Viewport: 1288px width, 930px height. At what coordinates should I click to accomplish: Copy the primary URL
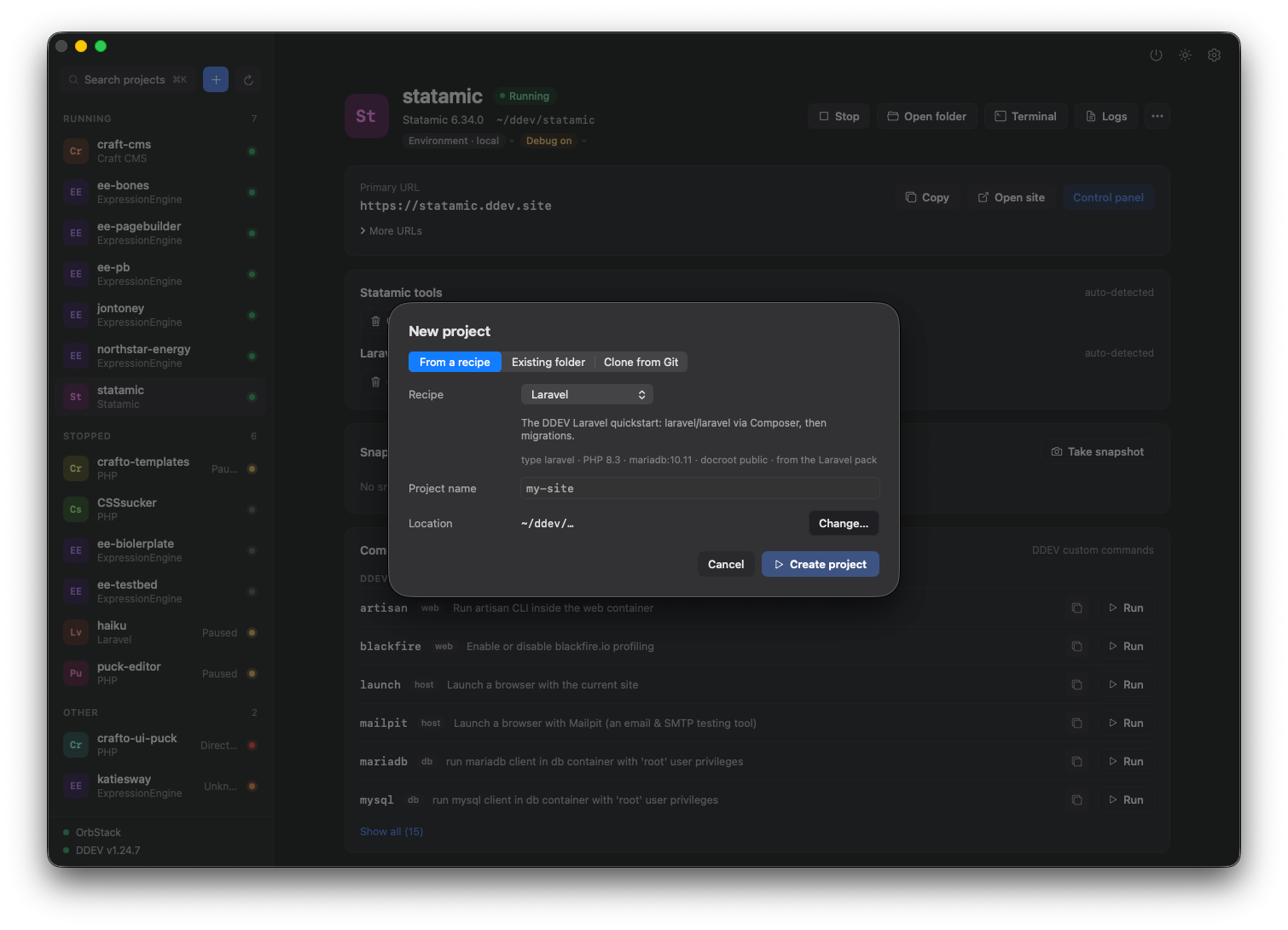point(927,197)
